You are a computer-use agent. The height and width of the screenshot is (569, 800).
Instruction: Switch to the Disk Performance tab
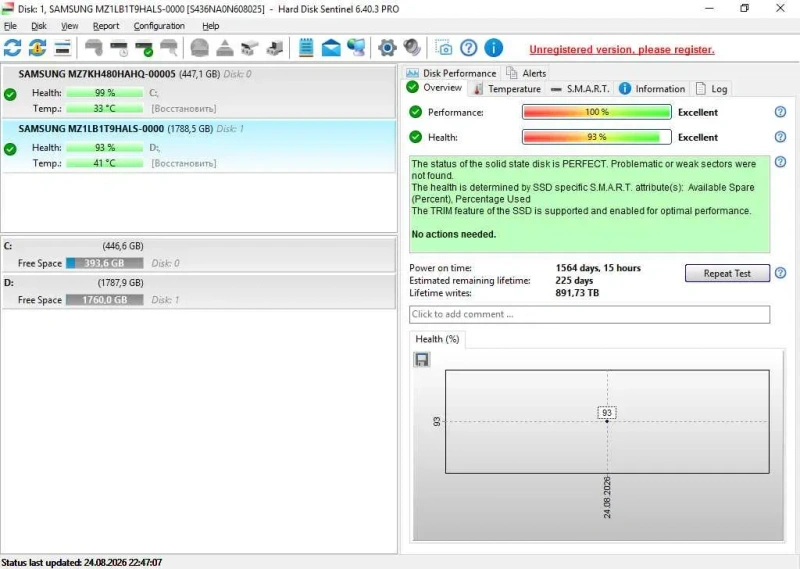452,73
